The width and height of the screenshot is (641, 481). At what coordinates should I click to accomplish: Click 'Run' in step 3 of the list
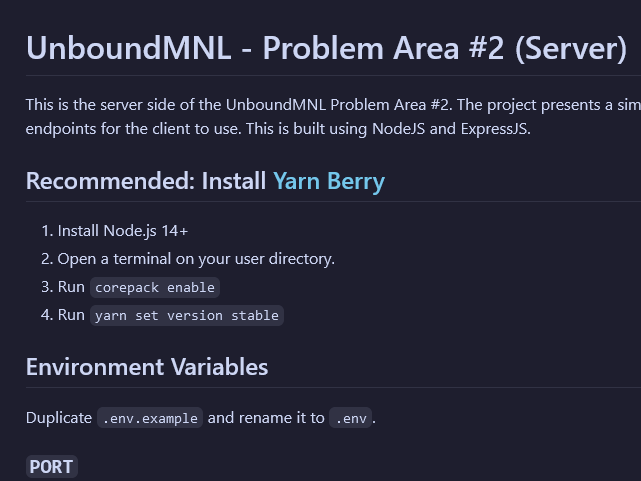(71, 287)
